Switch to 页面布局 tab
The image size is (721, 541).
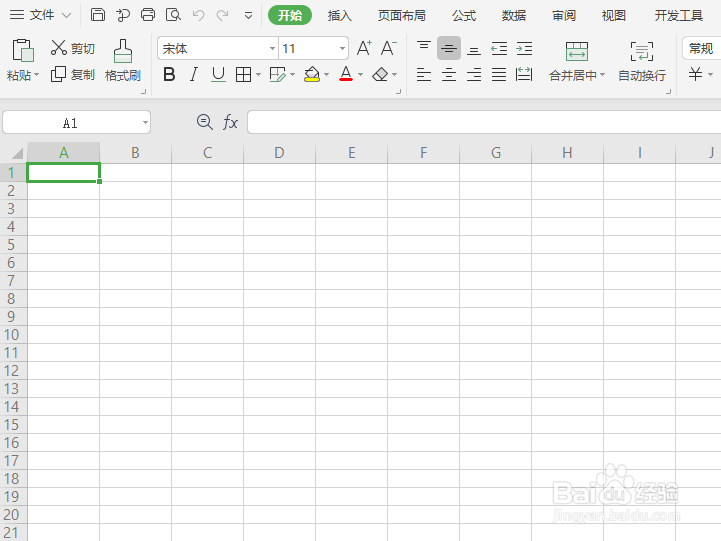coord(401,16)
